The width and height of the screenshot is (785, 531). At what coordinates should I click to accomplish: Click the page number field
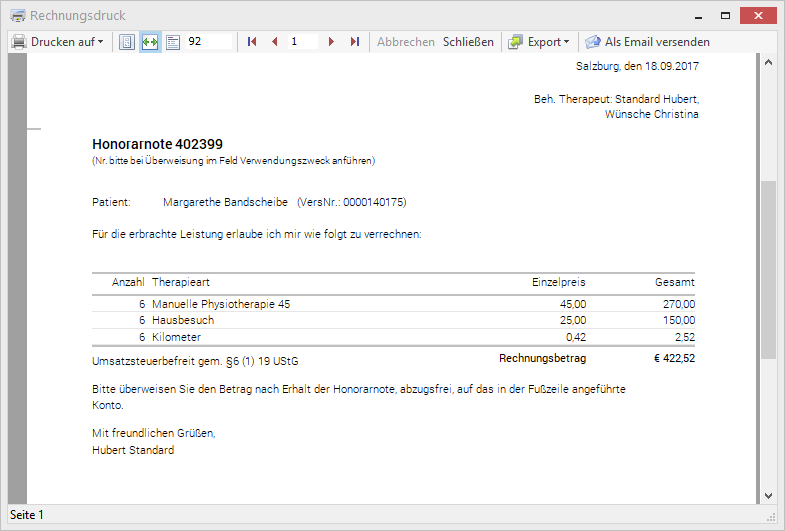point(302,42)
